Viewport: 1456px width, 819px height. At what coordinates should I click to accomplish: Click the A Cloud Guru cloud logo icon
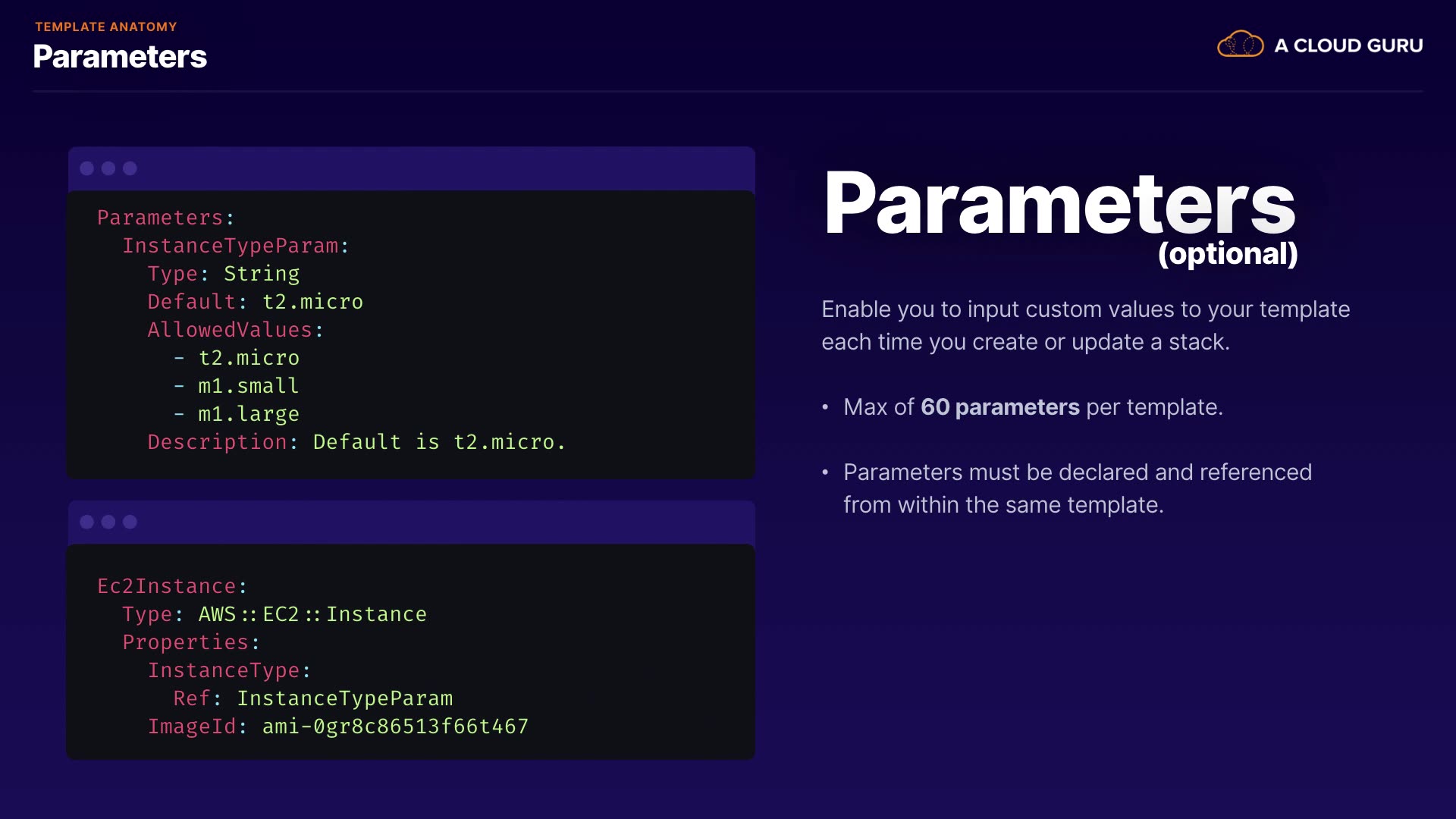(1240, 45)
